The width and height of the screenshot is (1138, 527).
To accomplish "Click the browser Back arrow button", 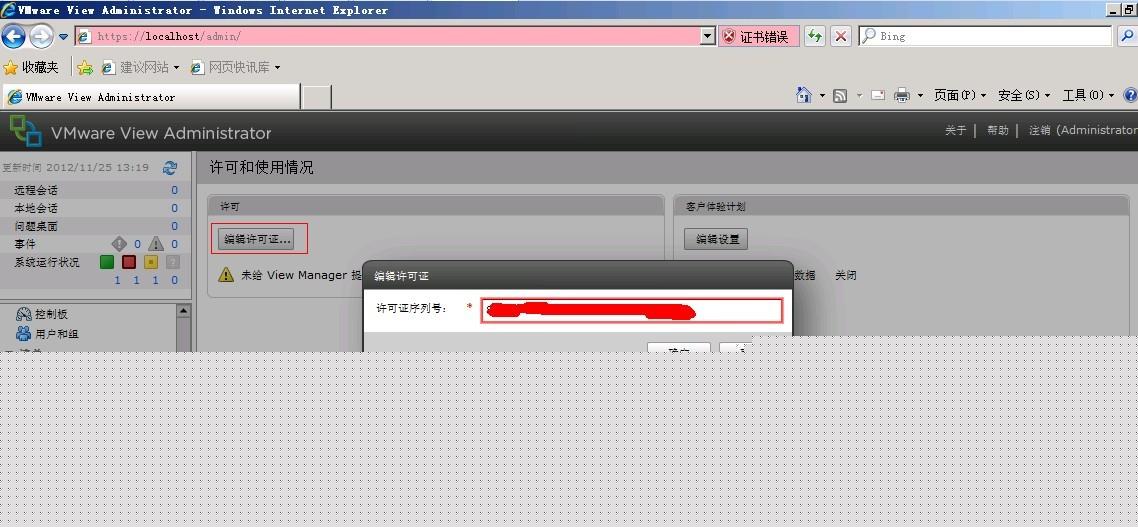I will [14, 36].
